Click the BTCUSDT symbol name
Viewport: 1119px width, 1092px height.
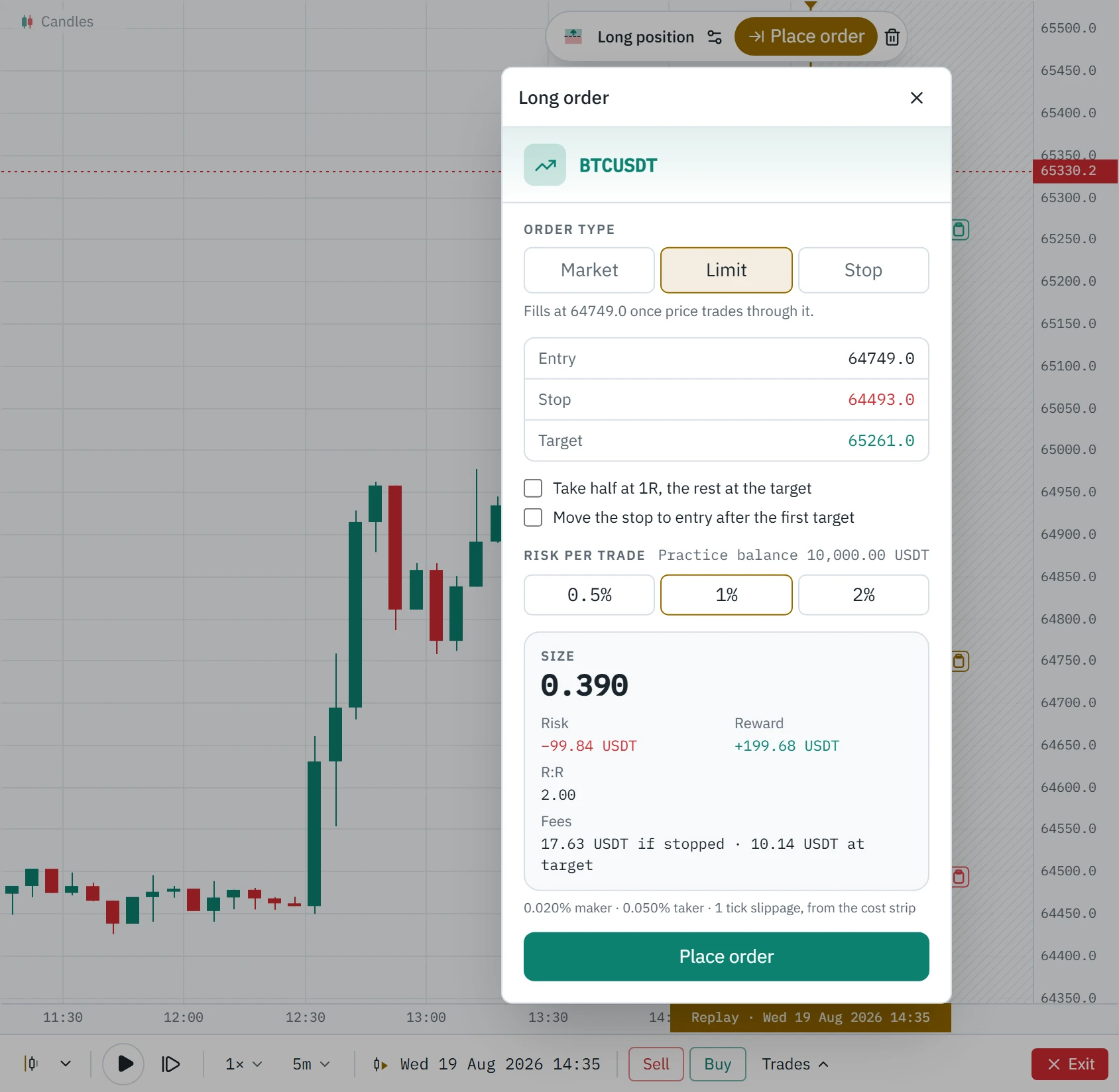618,166
